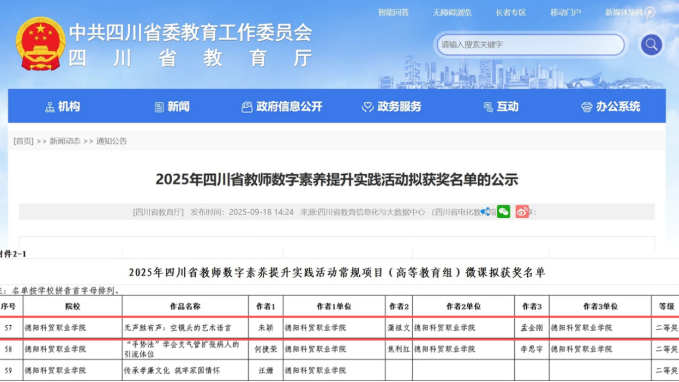The height and width of the screenshot is (382, 679).
Task: Click the 互动 chat icon
Action: pyautogui.click(x=488, y=107)
